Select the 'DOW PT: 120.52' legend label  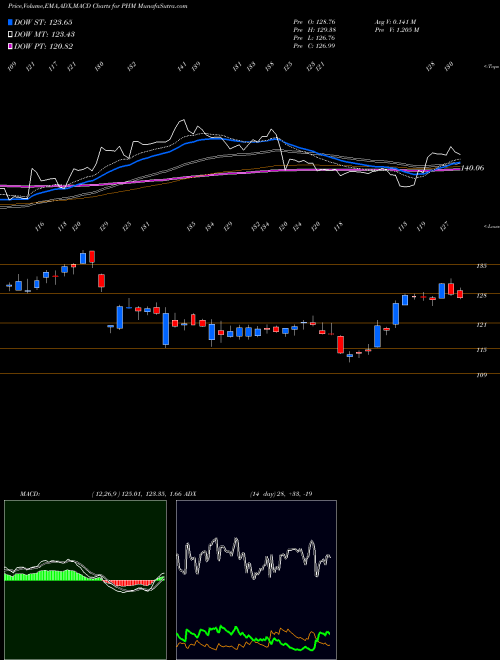43,46
